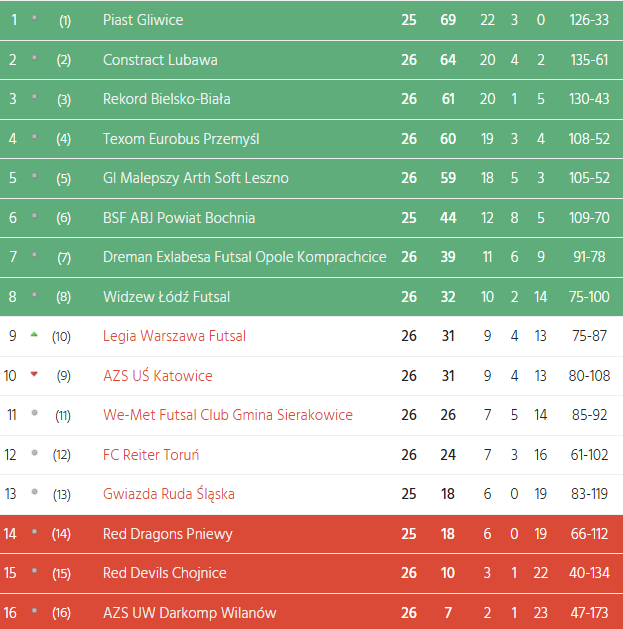
Task: Go to Legia Warszawa Futsal link
Action: pos(174,336)
